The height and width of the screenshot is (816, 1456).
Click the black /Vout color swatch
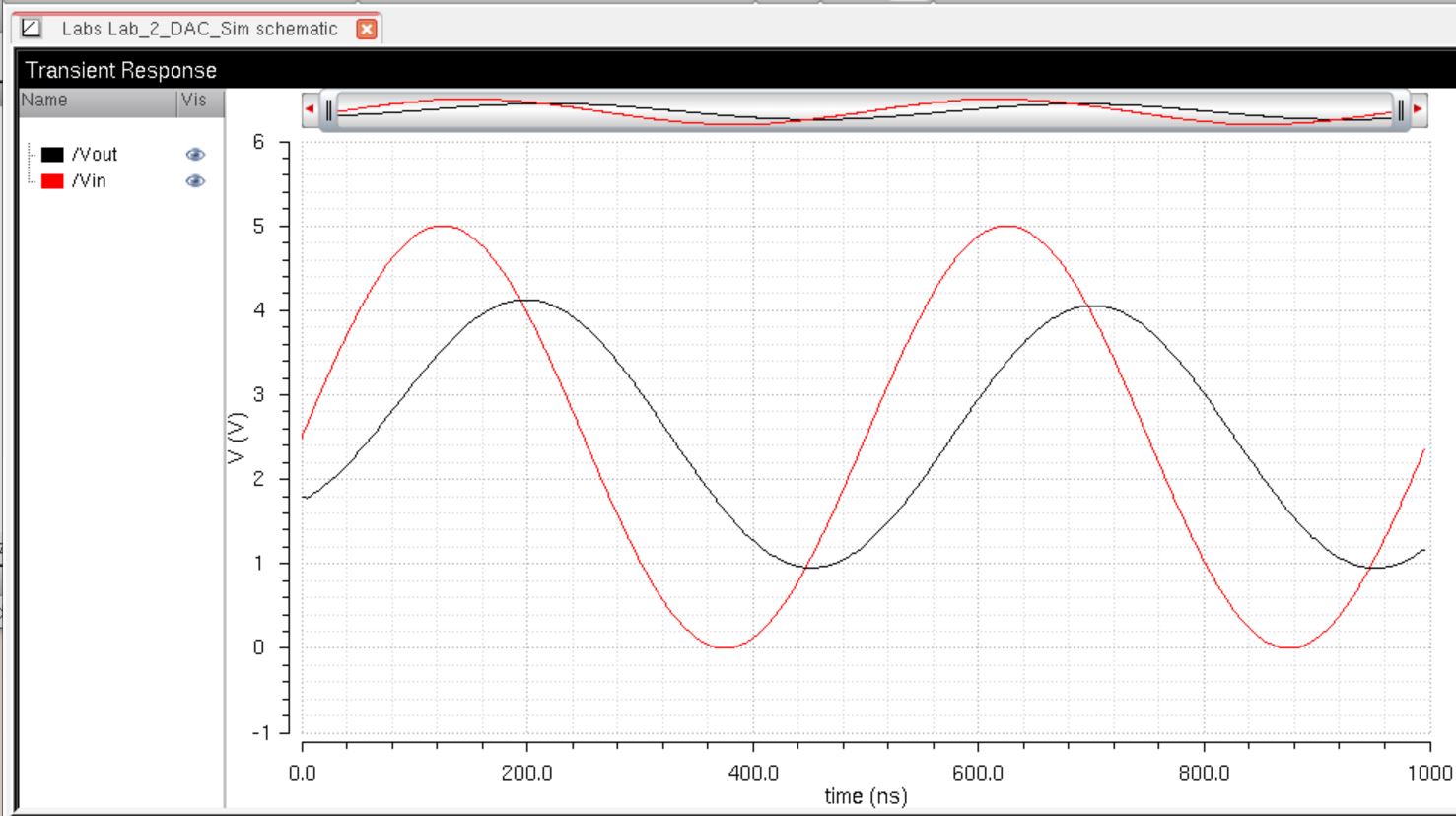coord(52,155)
